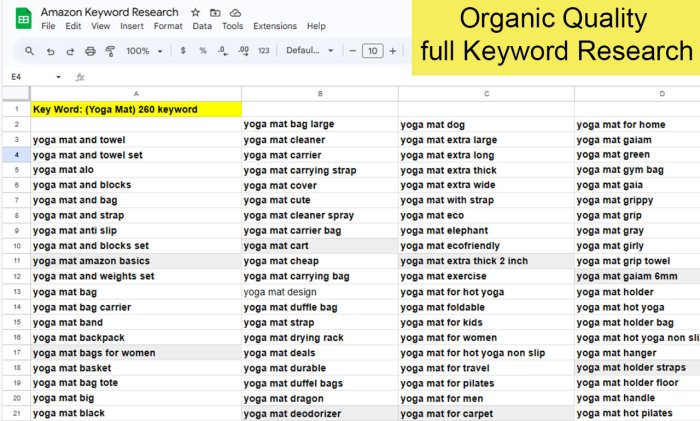Viewport: 700px width, 421px height.
Task: Select cell 'yoga mat bag large'
Action: (320, 124)
